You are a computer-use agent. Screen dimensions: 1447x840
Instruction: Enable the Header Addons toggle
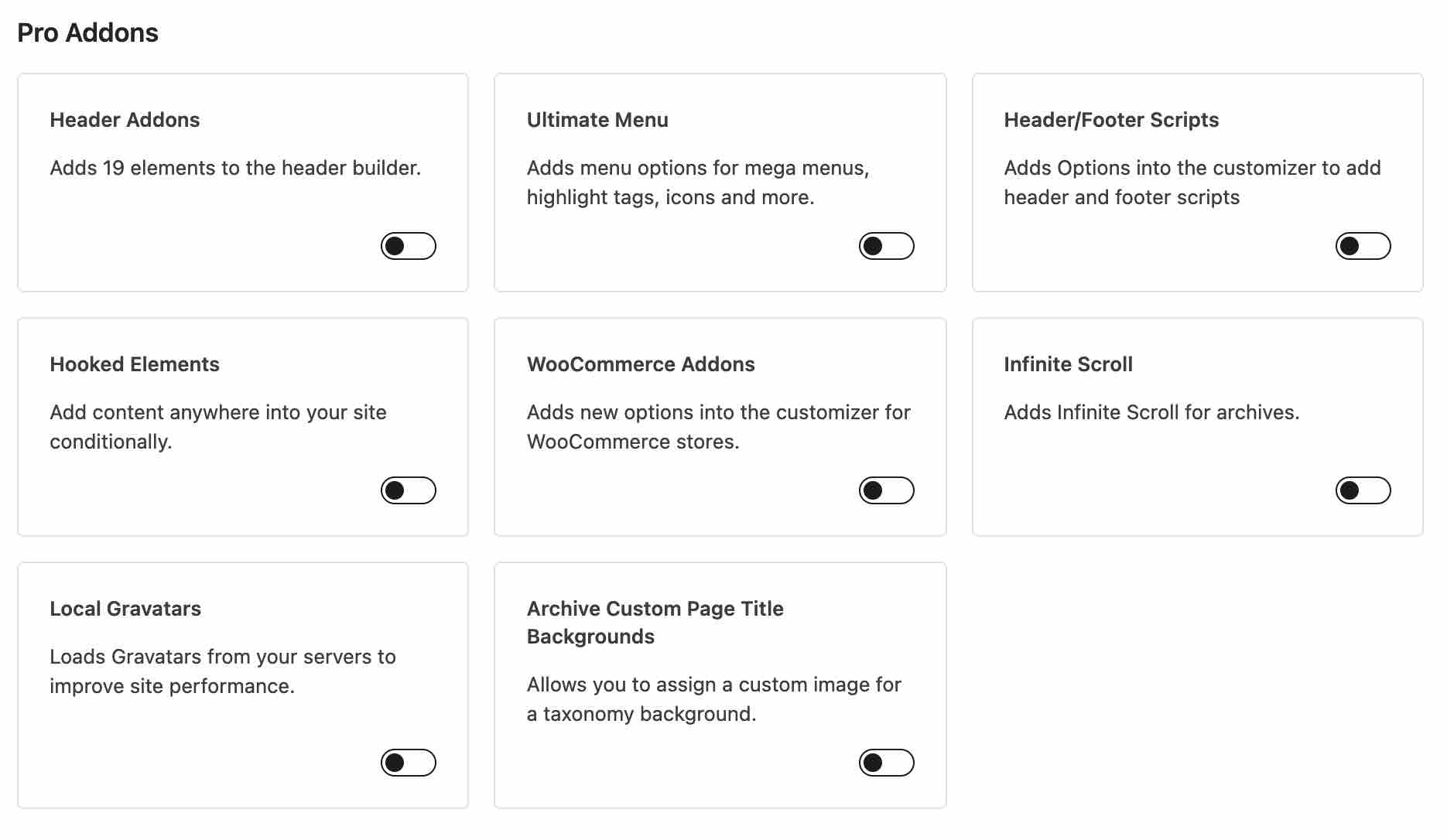tap(408, 247)
